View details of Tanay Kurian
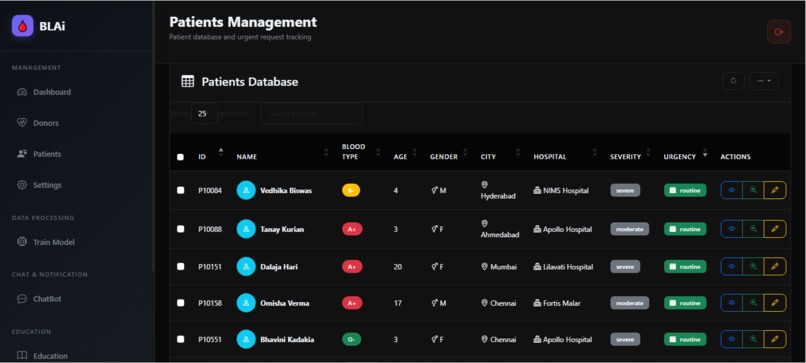The height and width of the screenshot is (363, 806). (731, 229)
